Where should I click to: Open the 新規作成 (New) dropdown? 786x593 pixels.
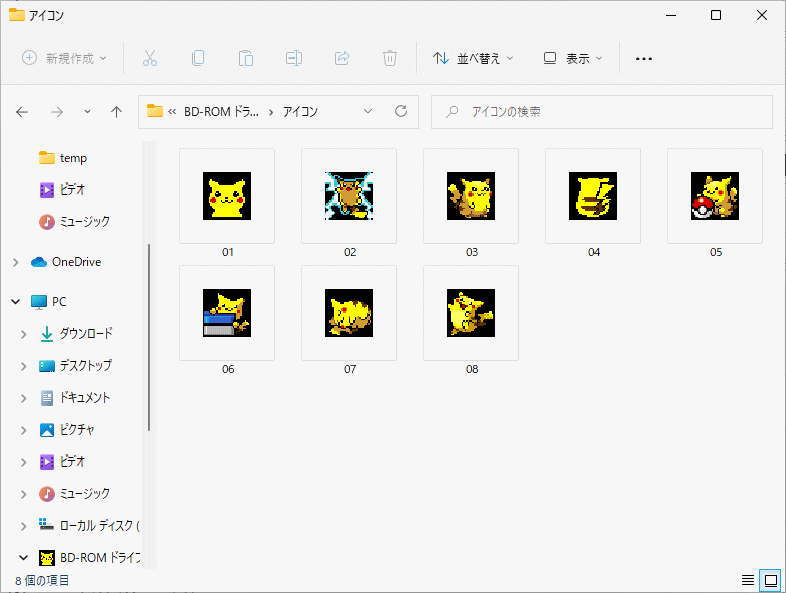coord(64,58)
